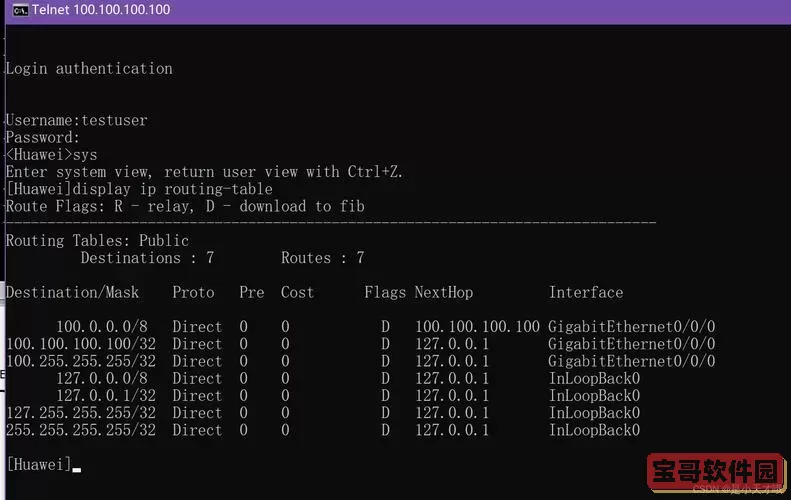Click the 'Proto' column header
Viewport: 791px width, 500px height.
193,292
